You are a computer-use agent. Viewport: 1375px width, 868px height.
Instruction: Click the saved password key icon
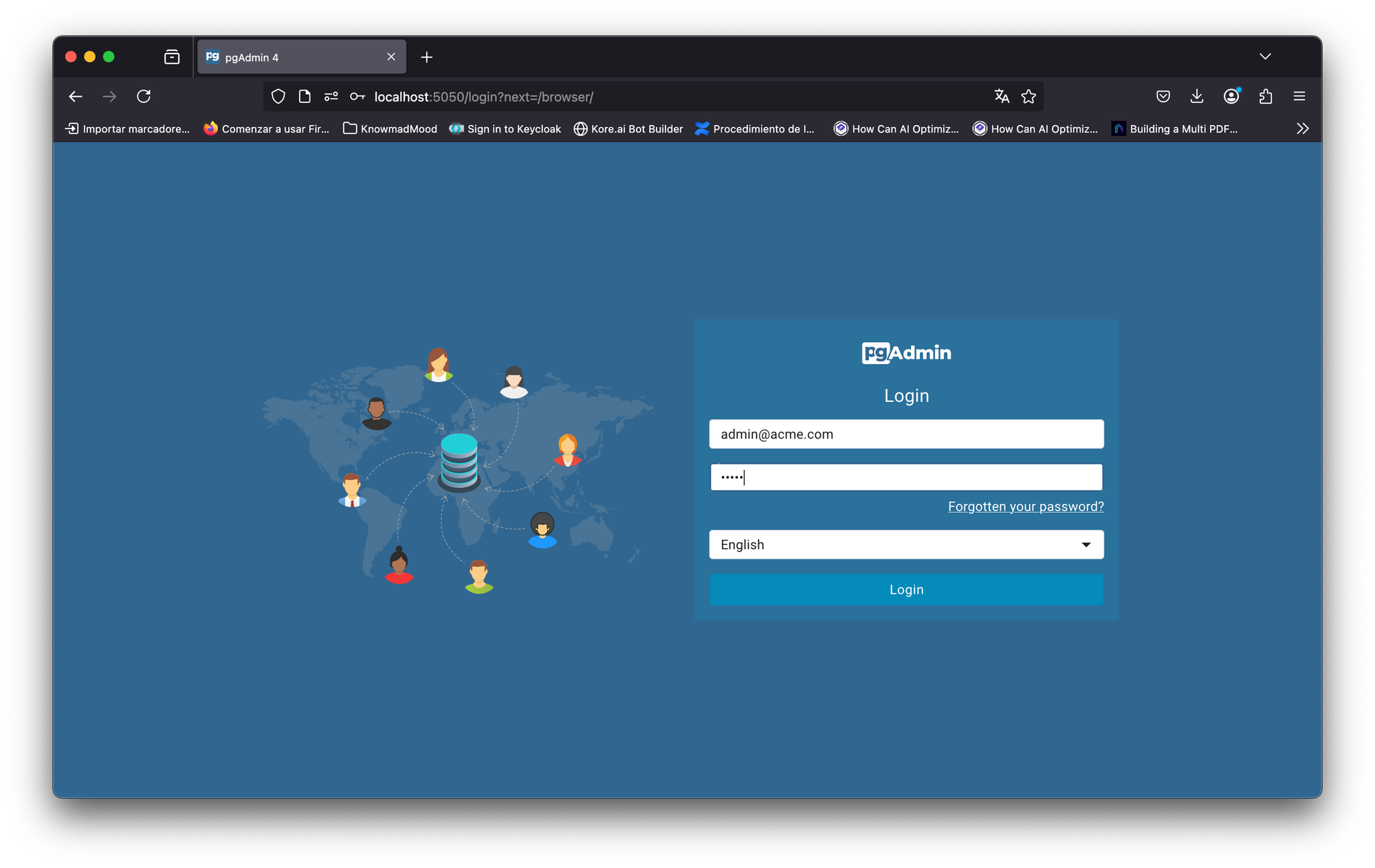coord(357,97)
